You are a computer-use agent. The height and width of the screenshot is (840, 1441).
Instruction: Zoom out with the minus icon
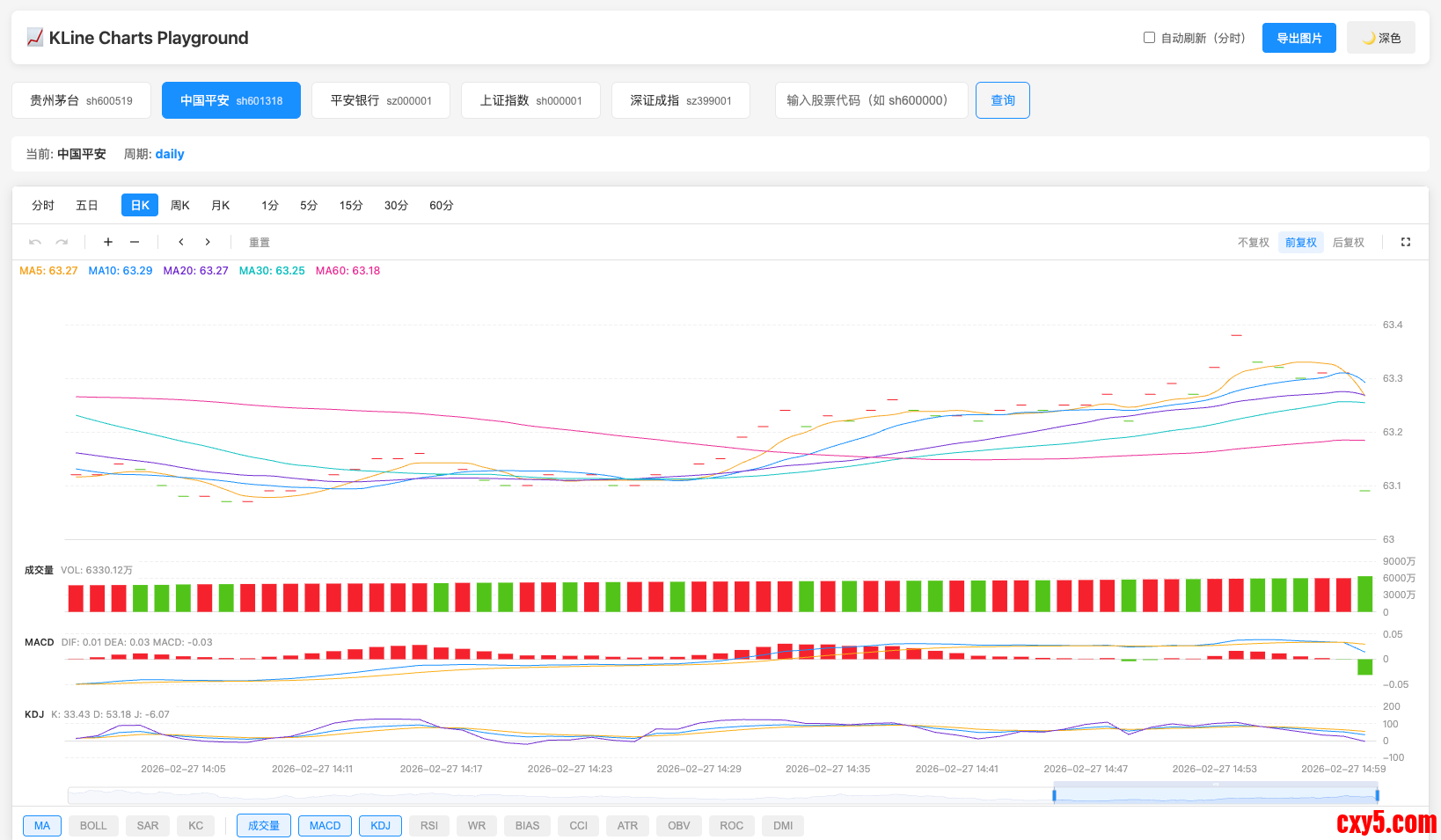coord(135,242)
